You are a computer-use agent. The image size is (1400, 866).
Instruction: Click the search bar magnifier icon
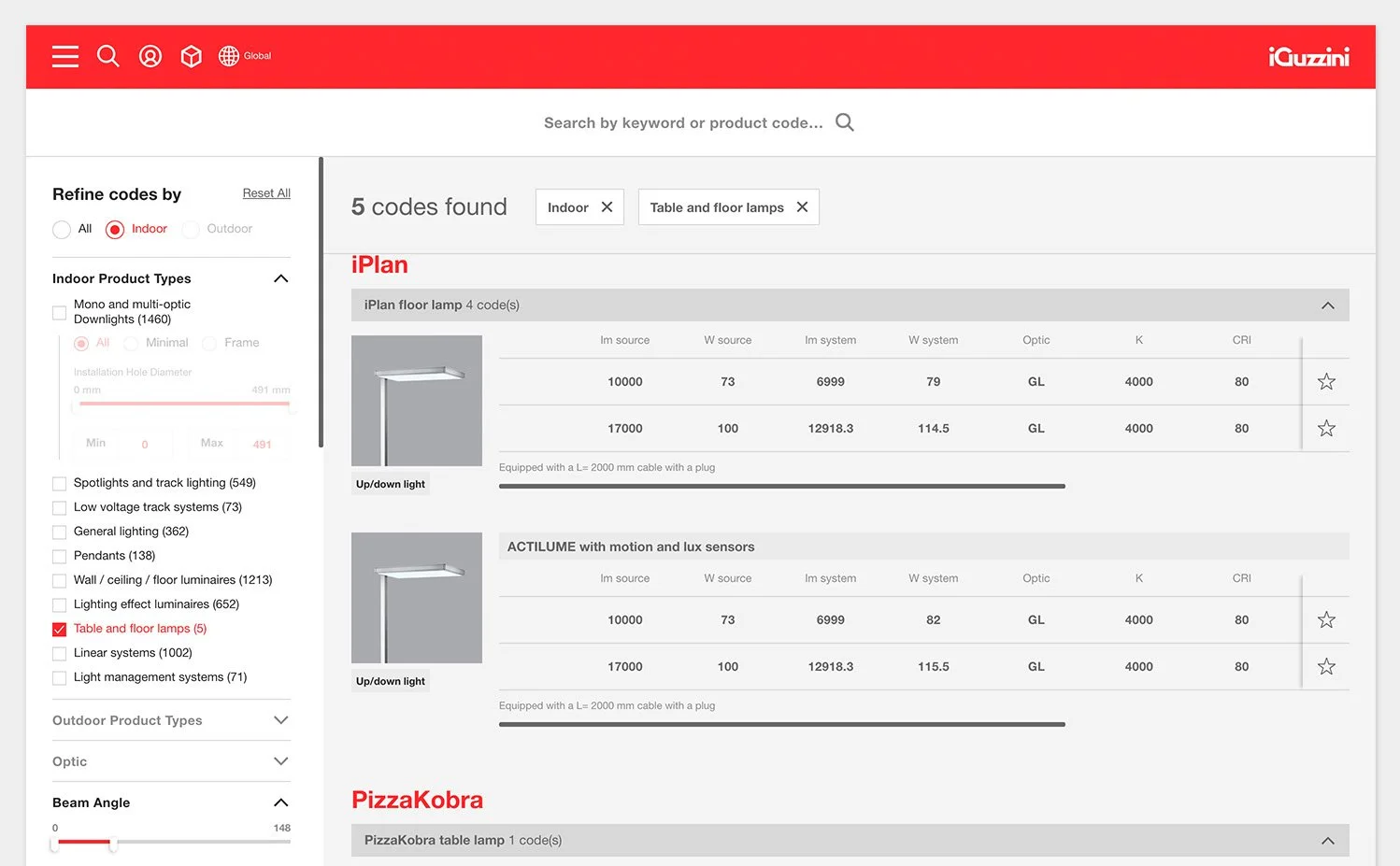point(845,122)
